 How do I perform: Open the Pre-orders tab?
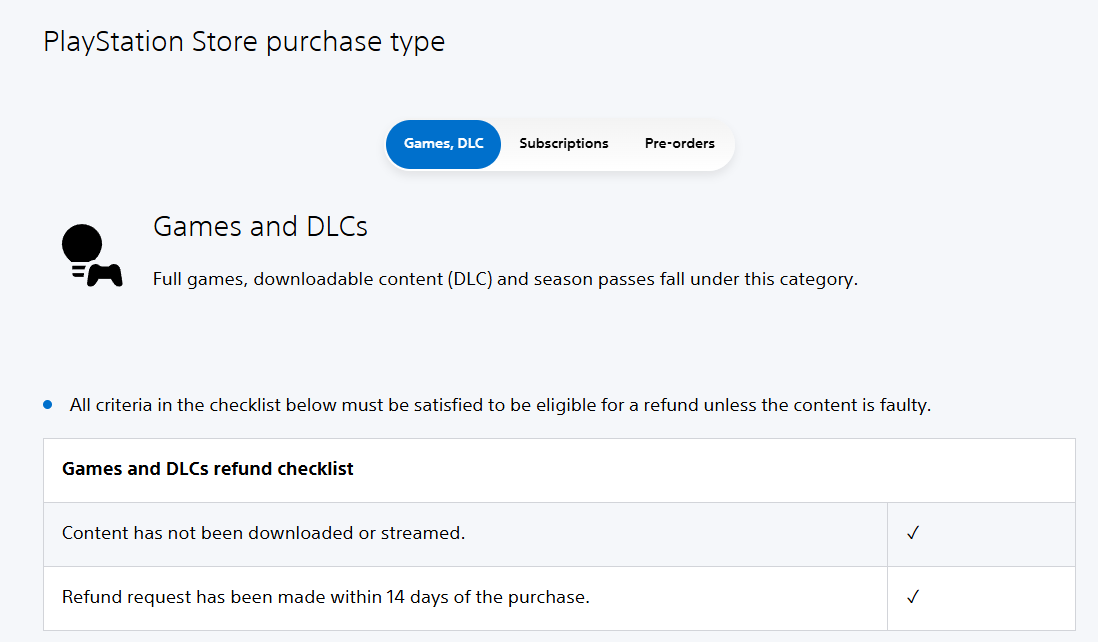tap(679, 144)
